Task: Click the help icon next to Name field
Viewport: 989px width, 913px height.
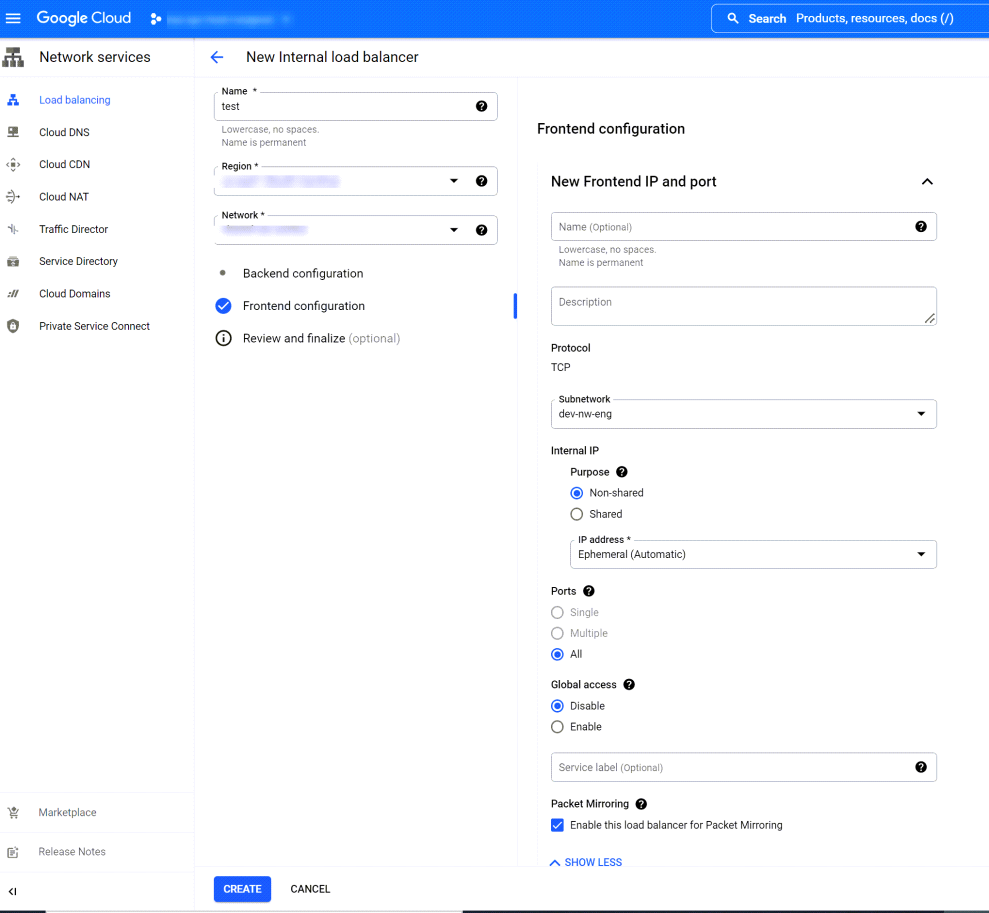Action: coord(481,105)
